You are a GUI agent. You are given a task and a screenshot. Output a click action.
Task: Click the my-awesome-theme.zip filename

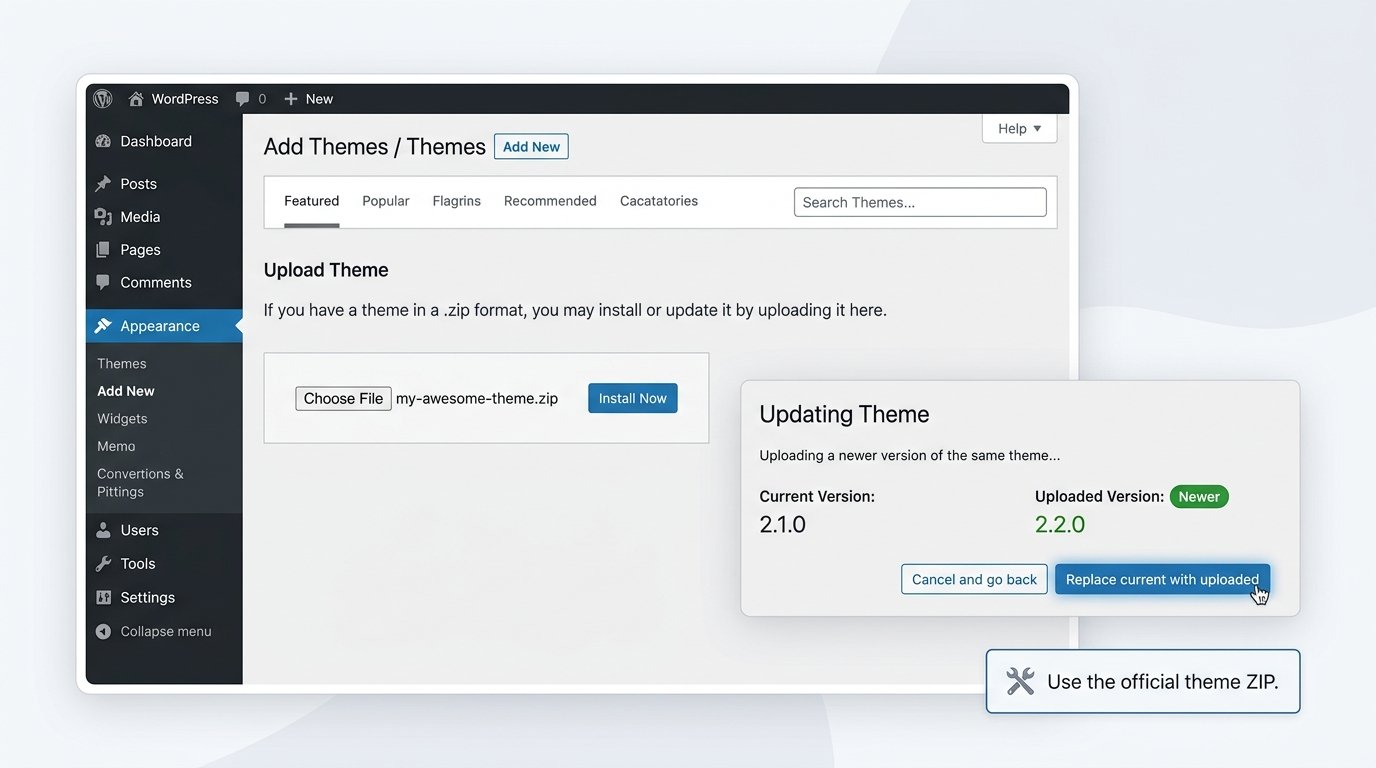(x=477, y=399)
